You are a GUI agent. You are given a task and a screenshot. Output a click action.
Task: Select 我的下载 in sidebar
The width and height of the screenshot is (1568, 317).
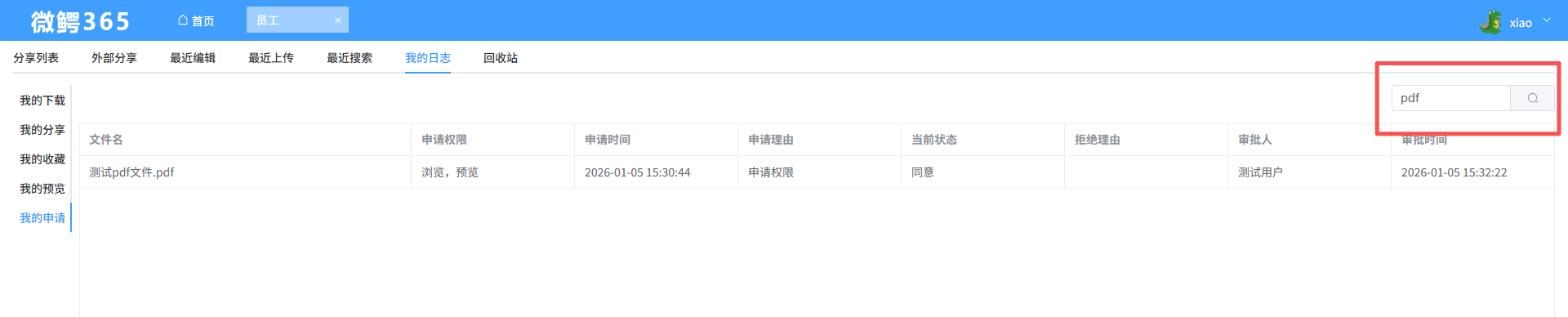tap(42, 100)
